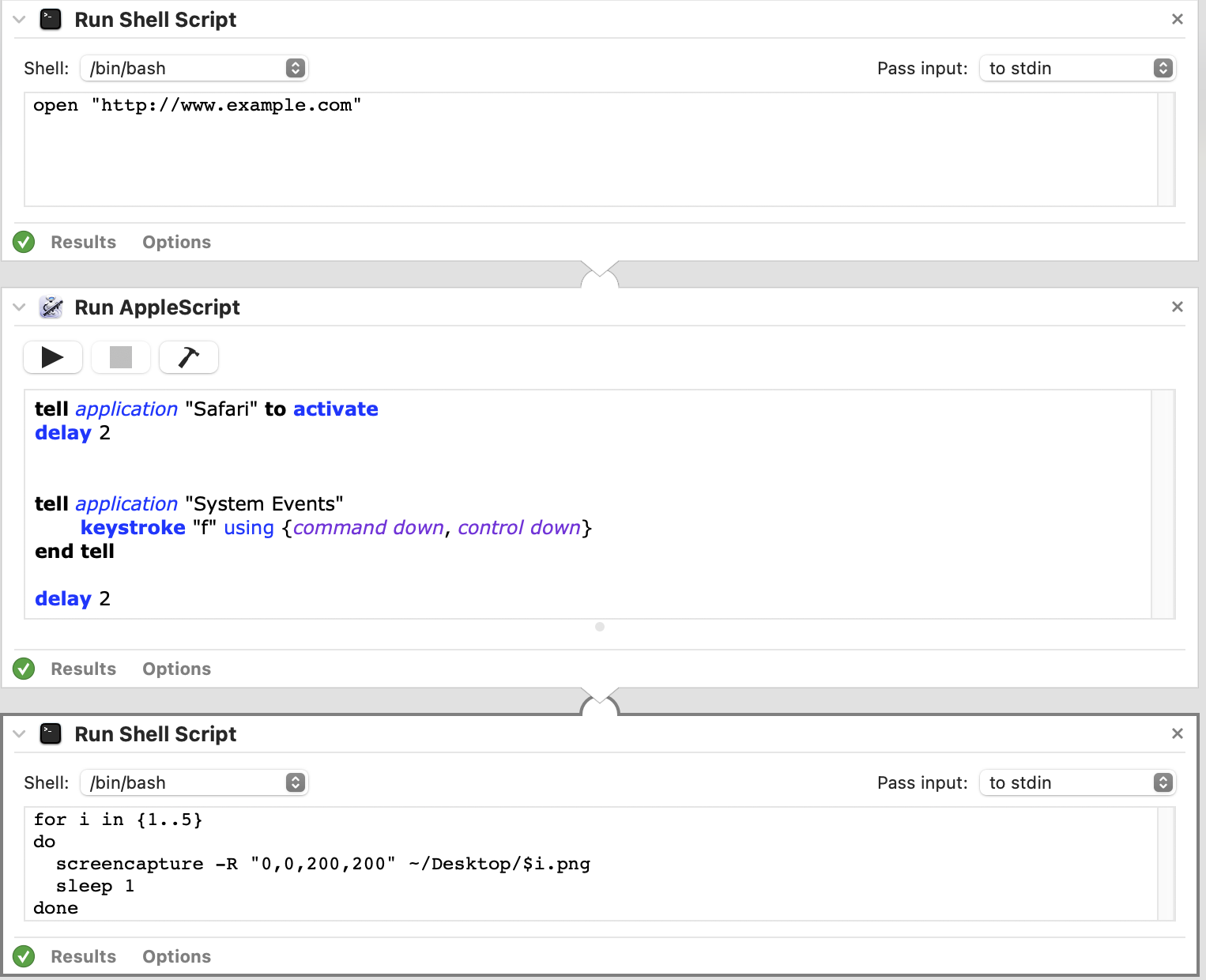Run the AppleScript with the play button

point(53,357)
